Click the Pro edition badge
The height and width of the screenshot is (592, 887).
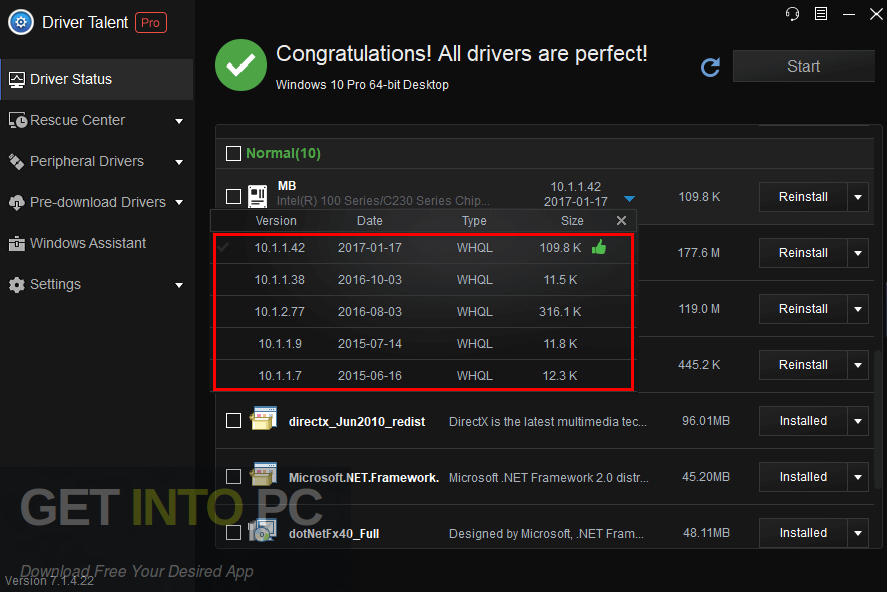tap(150, 23)
